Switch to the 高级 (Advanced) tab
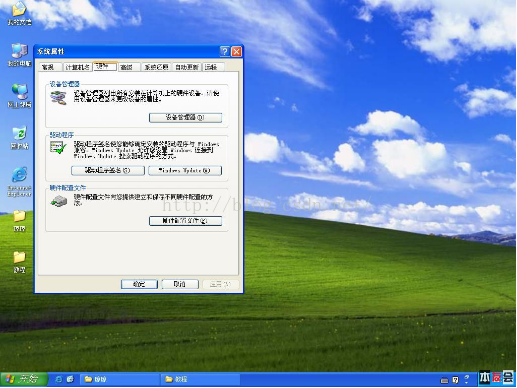Screen dimensions: 517x388 pyautogui.click(x=129, y=67)
